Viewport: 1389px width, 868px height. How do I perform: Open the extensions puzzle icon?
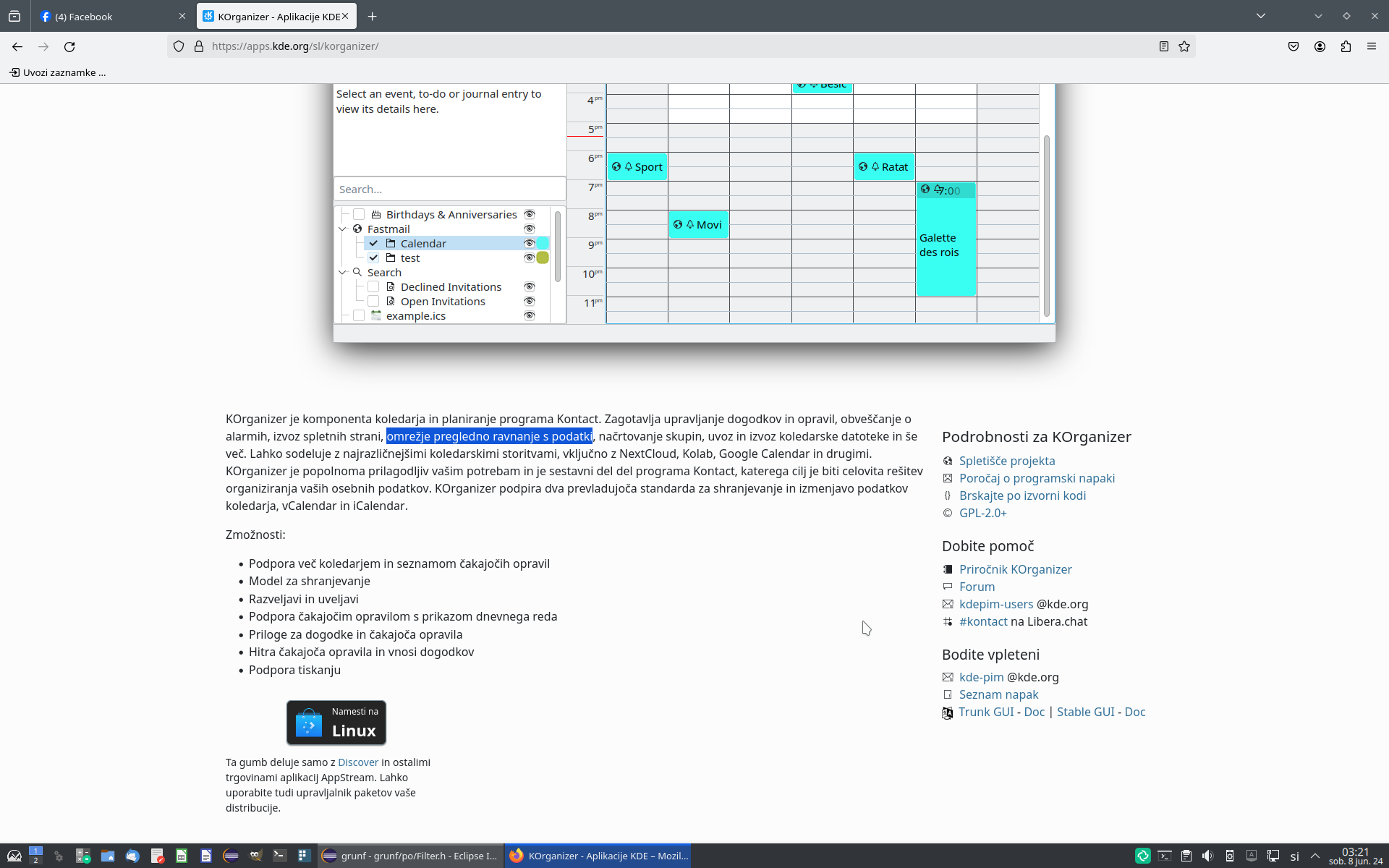tap(1346, 46)
